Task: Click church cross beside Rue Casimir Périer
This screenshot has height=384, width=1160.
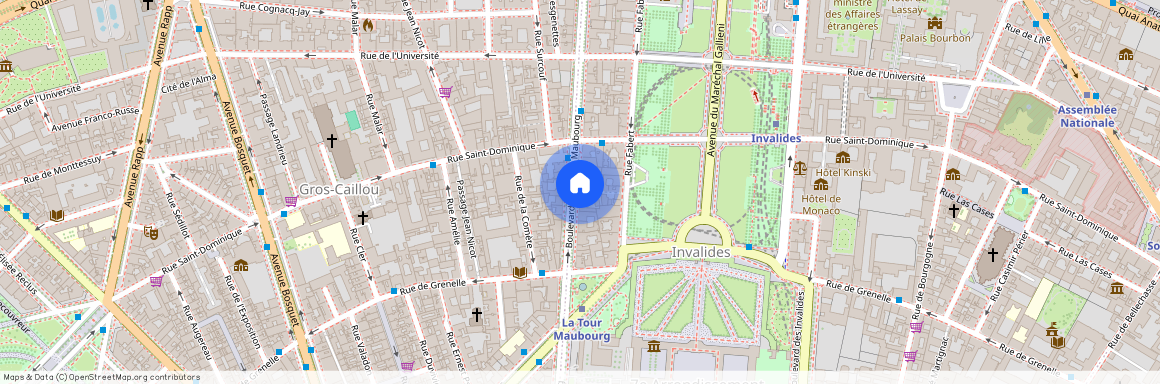Action: pos(992,255)
